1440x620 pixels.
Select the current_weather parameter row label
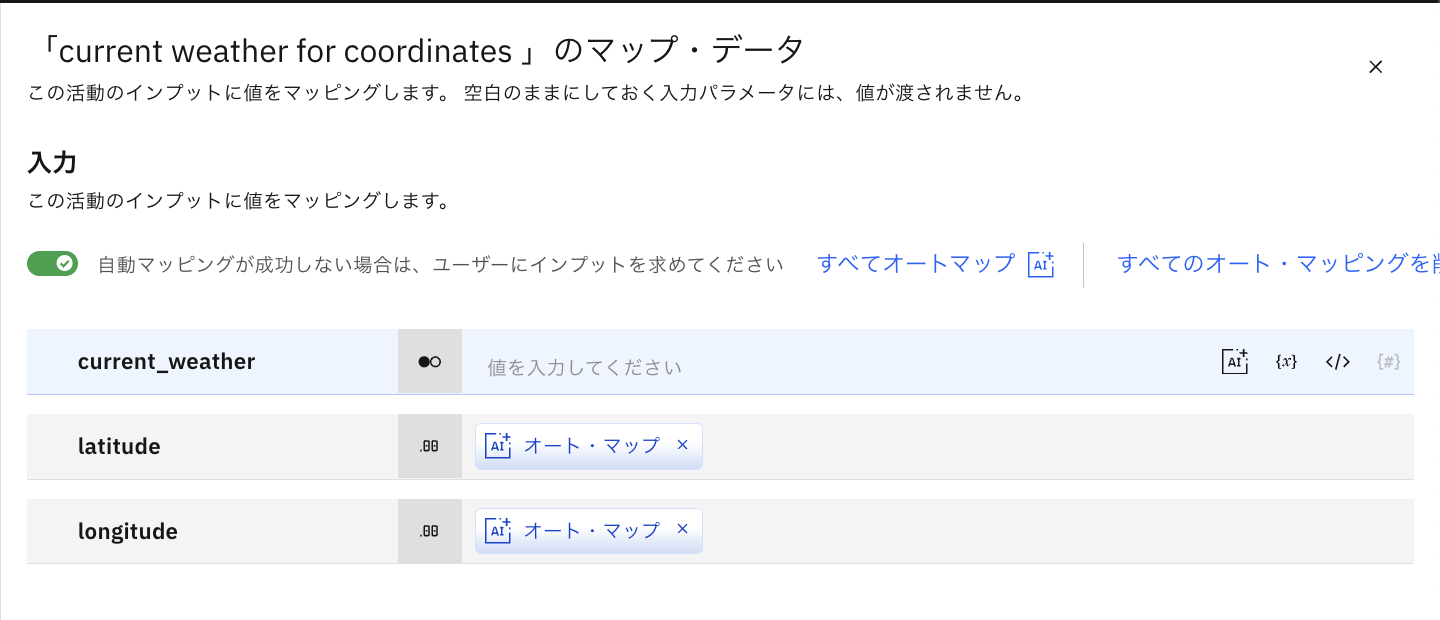[166, 362]
